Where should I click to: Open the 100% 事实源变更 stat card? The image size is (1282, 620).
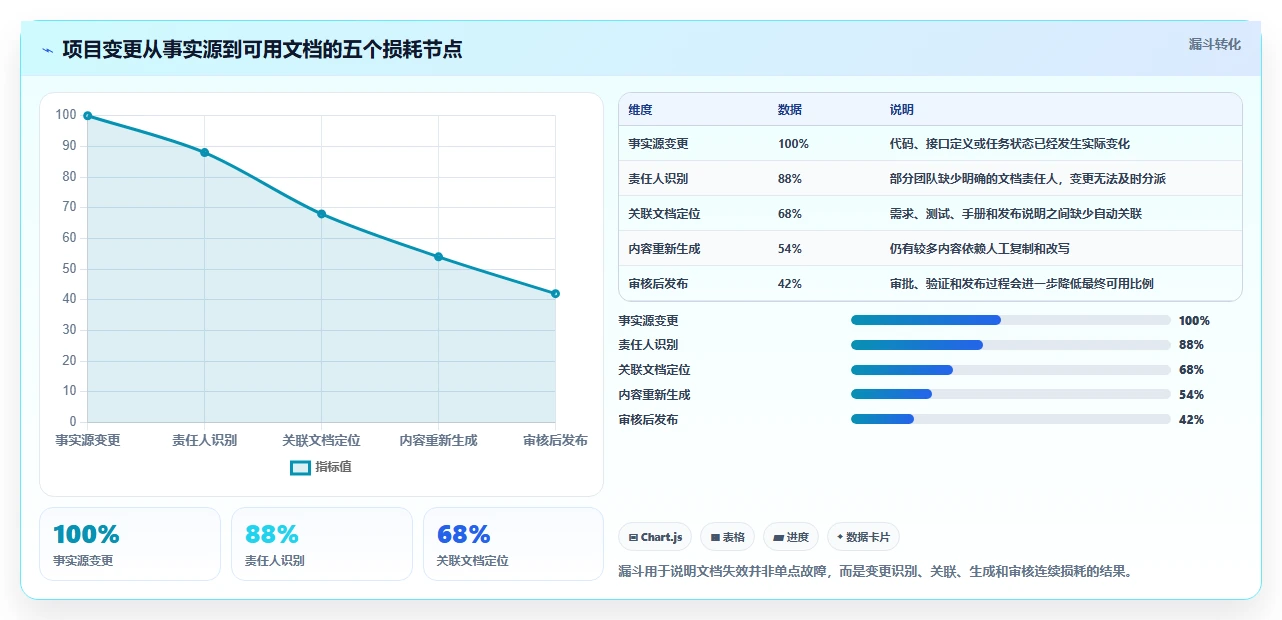130,544
